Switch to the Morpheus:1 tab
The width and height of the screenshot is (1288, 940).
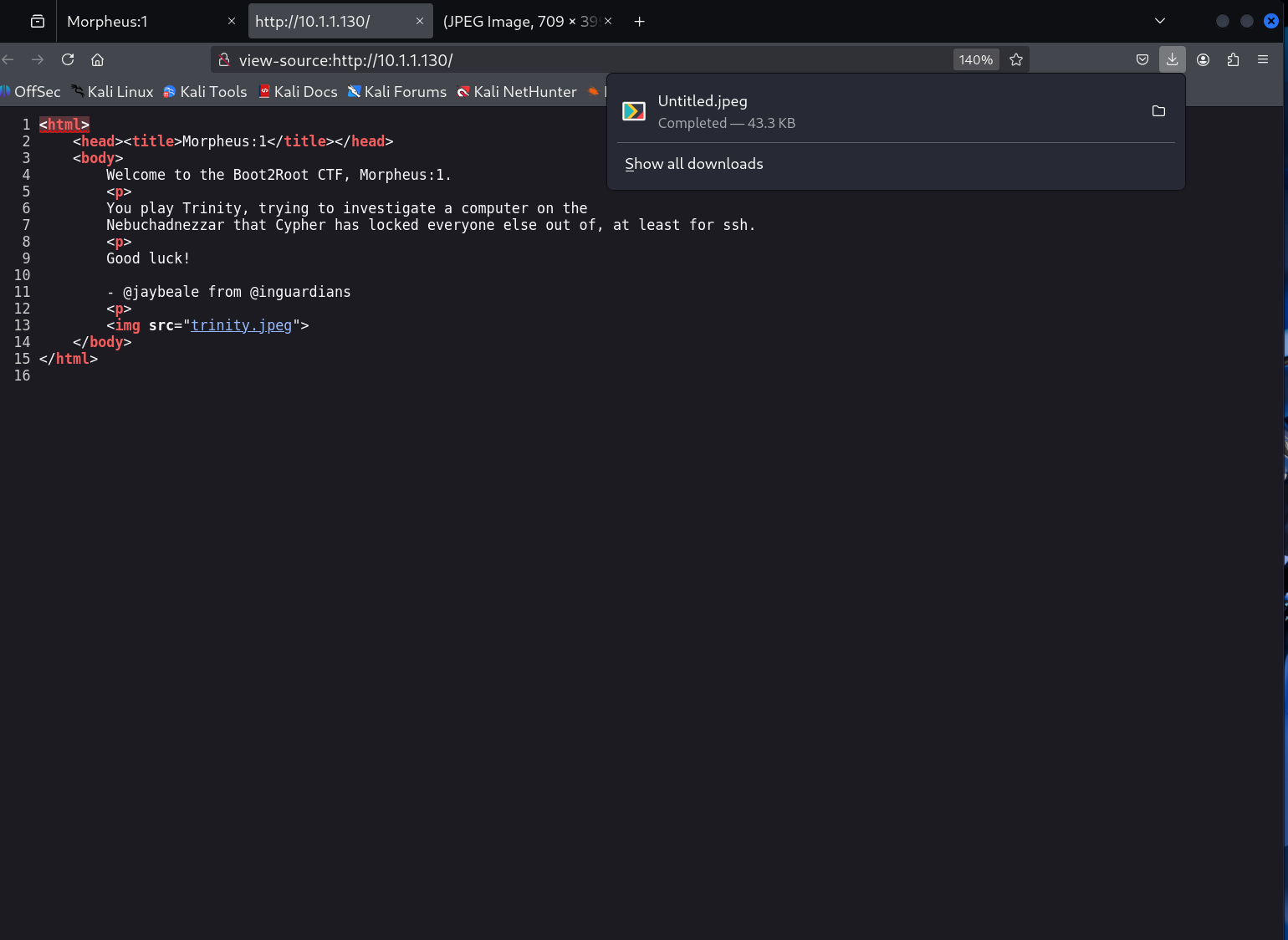[x=142, y=22]
